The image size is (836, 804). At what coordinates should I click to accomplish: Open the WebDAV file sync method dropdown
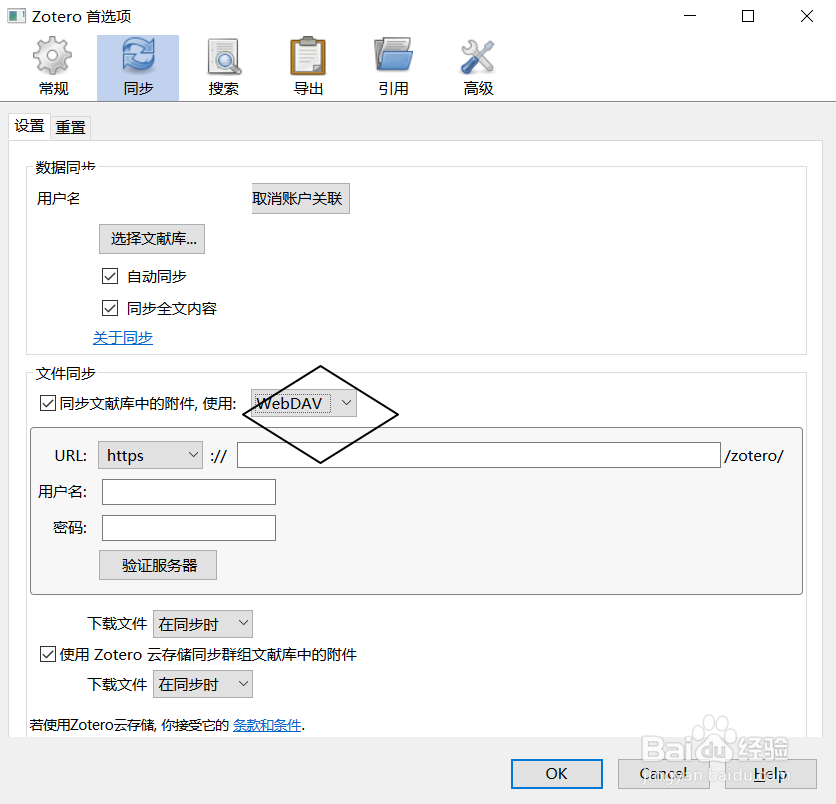[304, 403]
